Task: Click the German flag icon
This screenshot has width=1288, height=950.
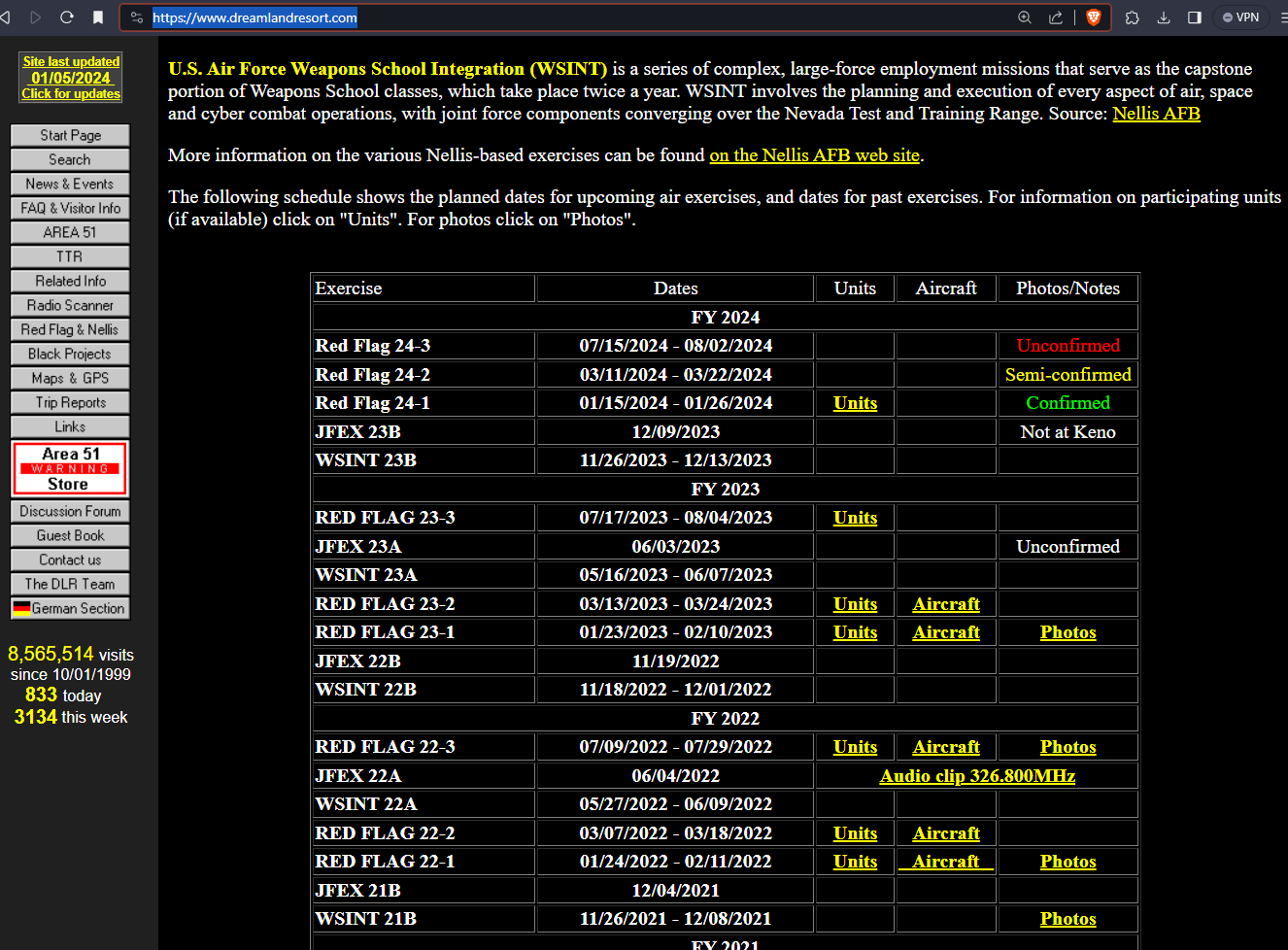Action: click(x=21, y=608)
